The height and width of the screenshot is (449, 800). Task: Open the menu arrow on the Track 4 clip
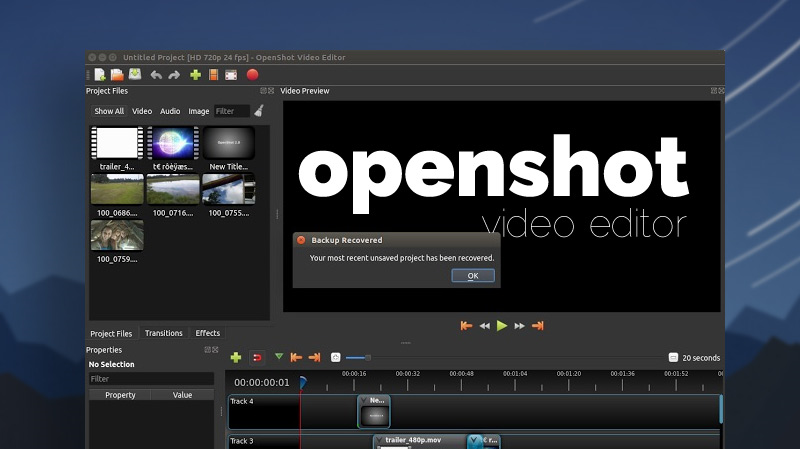pos(365,402)
